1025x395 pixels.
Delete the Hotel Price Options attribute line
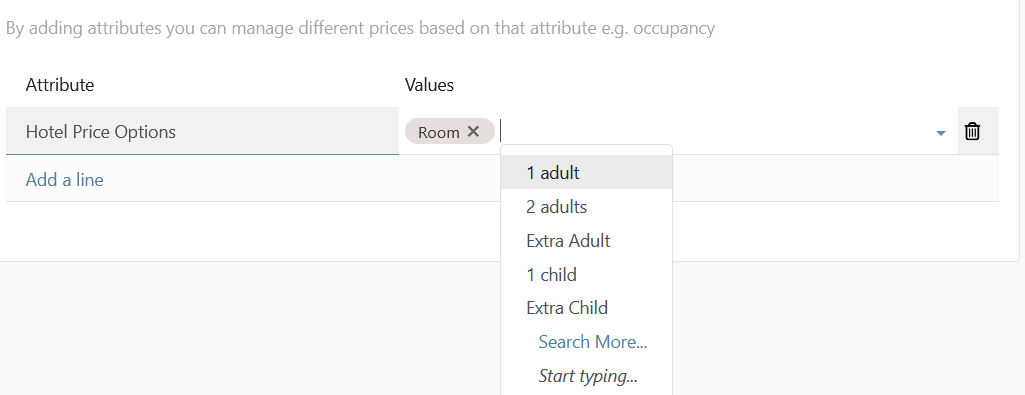[972, 131]
